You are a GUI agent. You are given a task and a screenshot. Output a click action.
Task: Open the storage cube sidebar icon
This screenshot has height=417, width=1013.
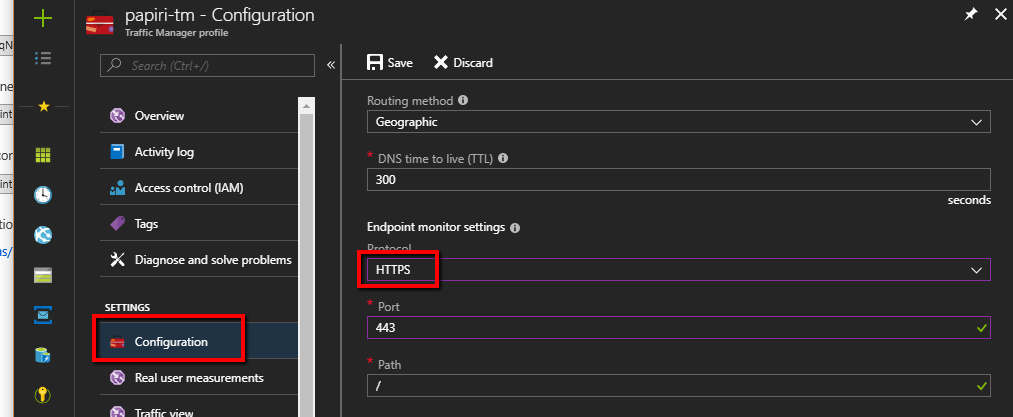point(43,355)
